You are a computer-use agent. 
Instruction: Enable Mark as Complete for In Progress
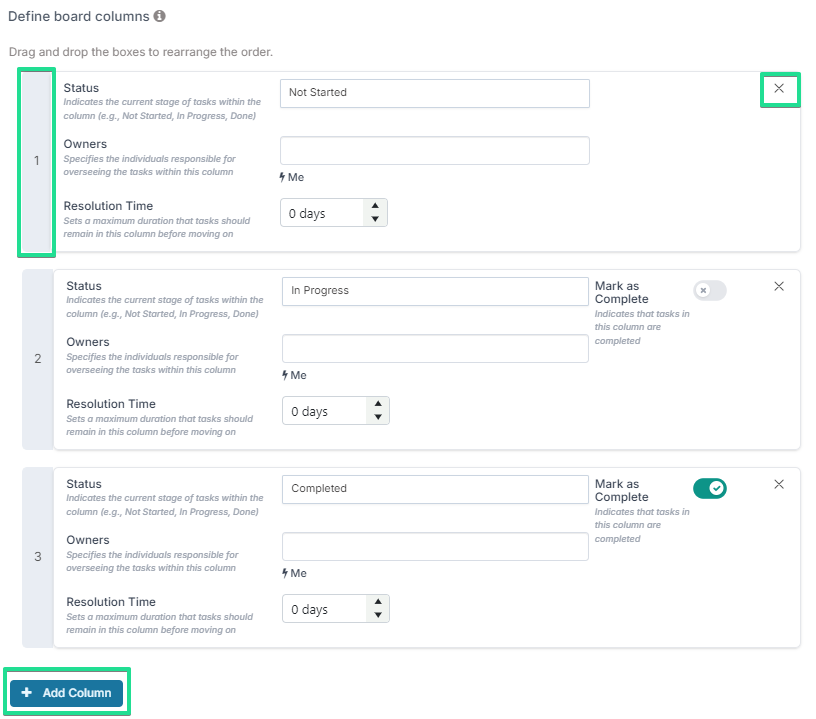point(710,290)
